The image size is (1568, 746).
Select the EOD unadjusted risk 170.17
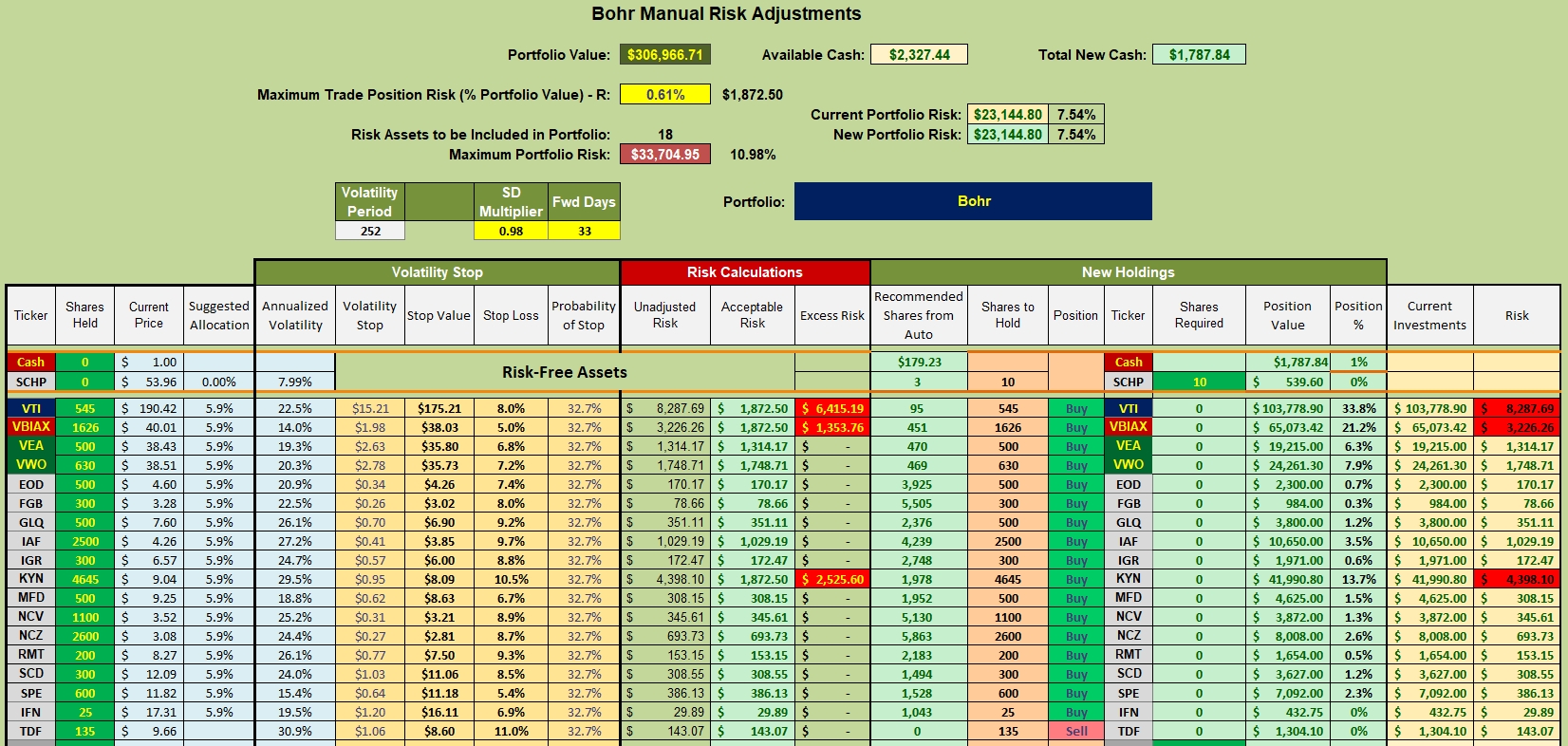(665, 484)
